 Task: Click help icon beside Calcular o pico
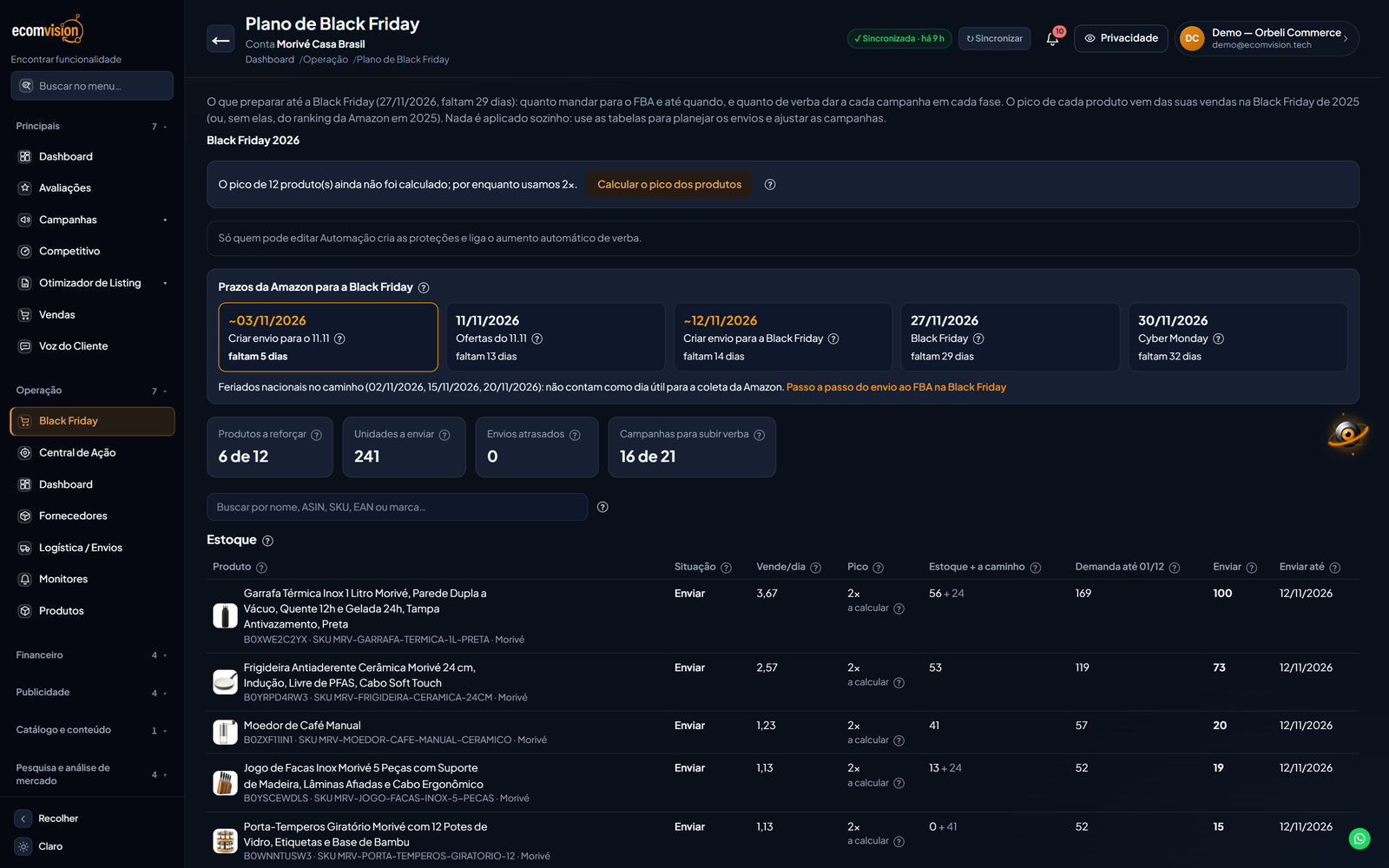point(770,184)
